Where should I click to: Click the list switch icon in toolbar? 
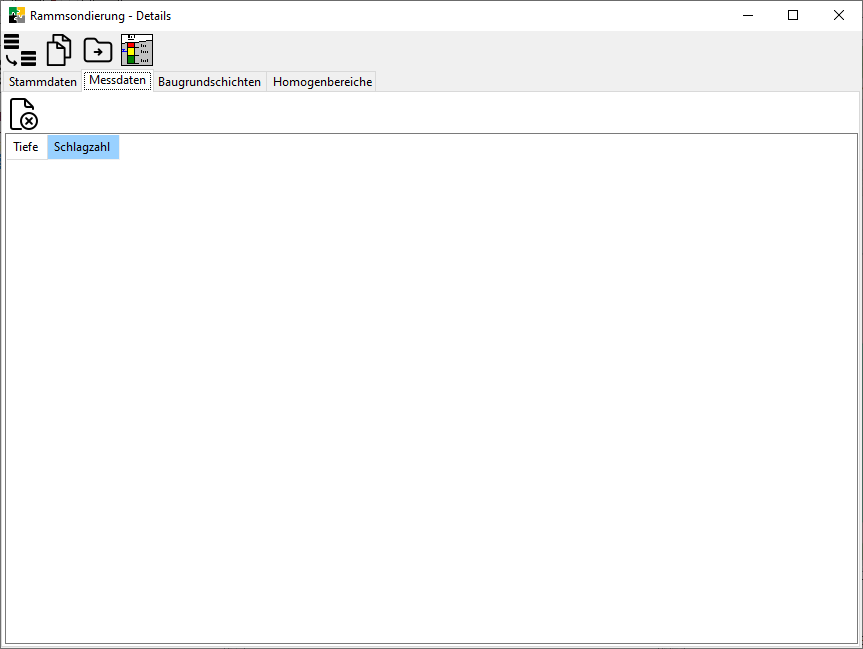pos(19,50)
